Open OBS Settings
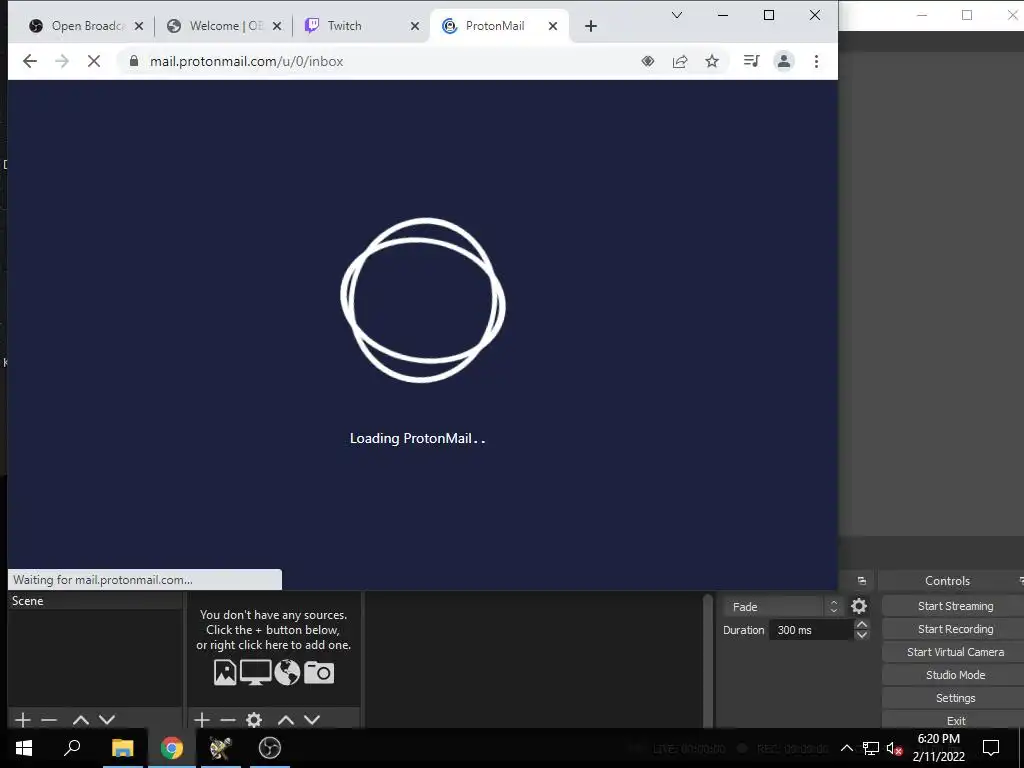 click(x=955, y=697)
